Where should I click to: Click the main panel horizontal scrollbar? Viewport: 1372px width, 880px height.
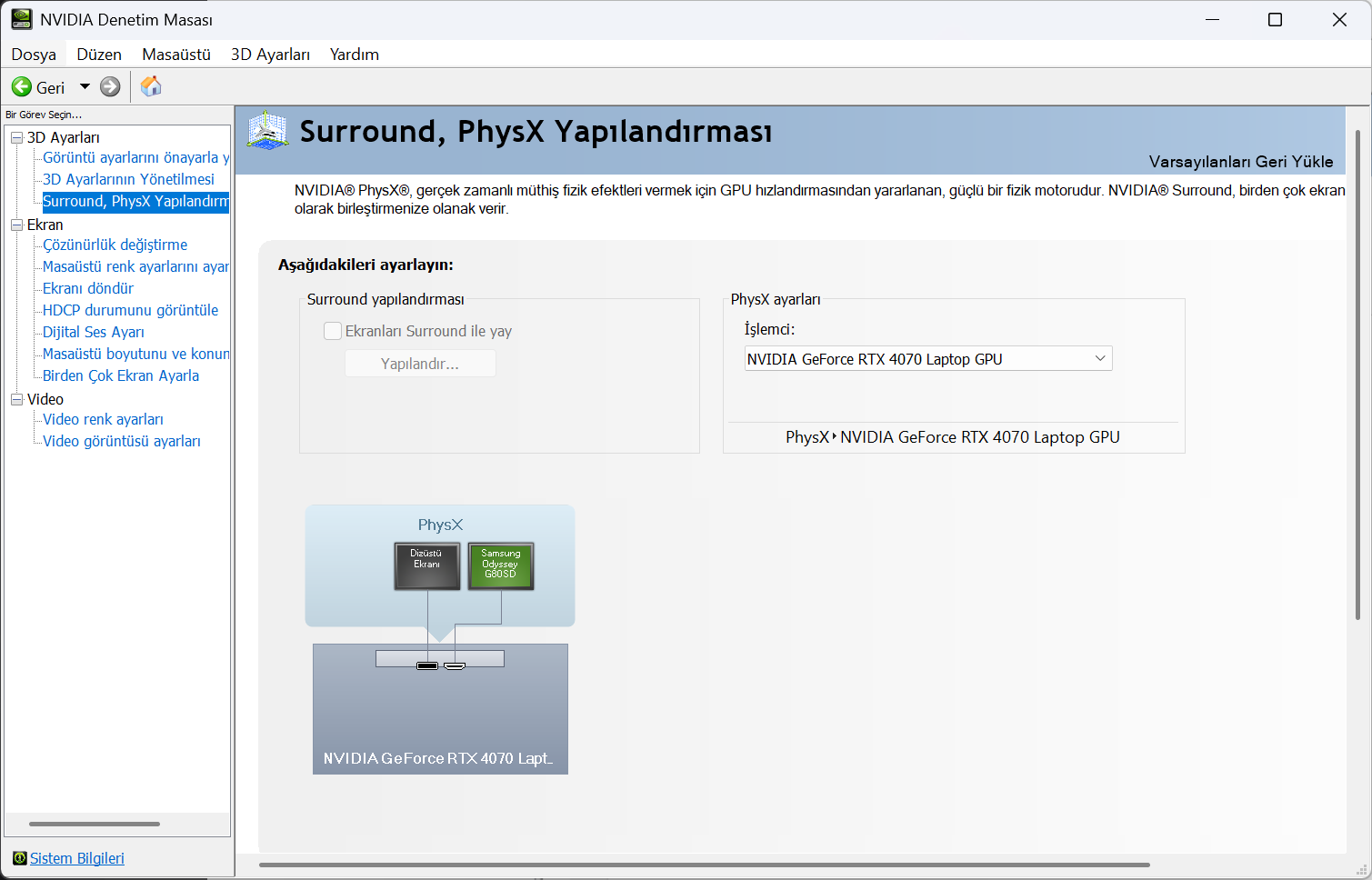coord(705,865)
